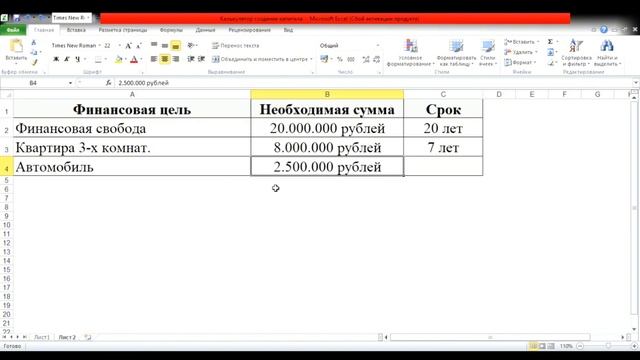The height and width of the screenshot is (360, 640).
Task: Click Merge and Center (Объединить и поместить в центре)
Action: [260, 60]
